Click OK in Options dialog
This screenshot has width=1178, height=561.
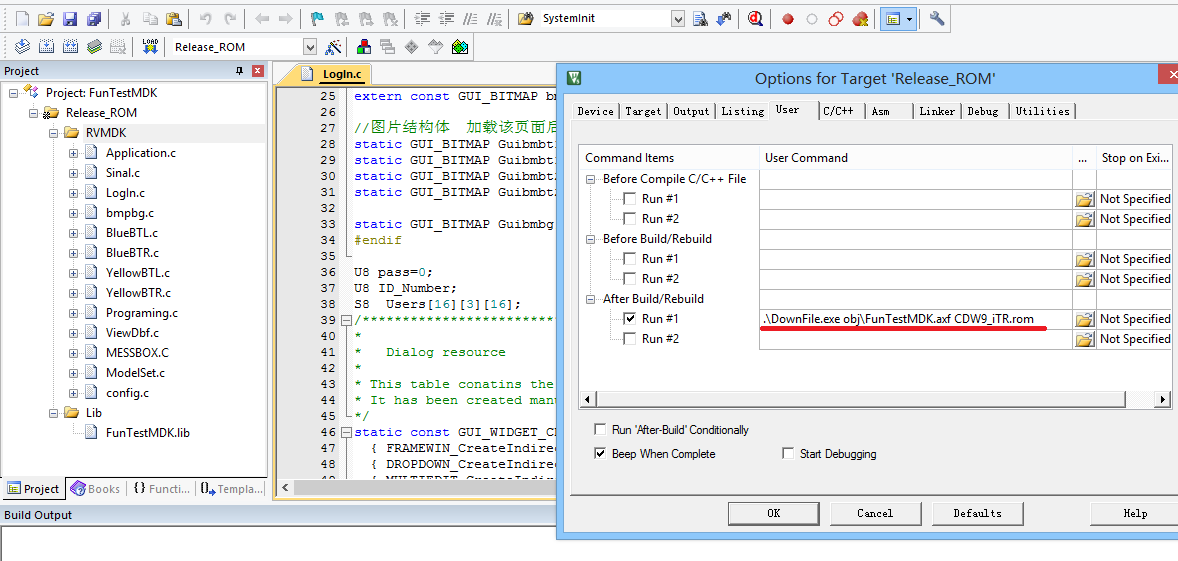click(x=774, y=514)
